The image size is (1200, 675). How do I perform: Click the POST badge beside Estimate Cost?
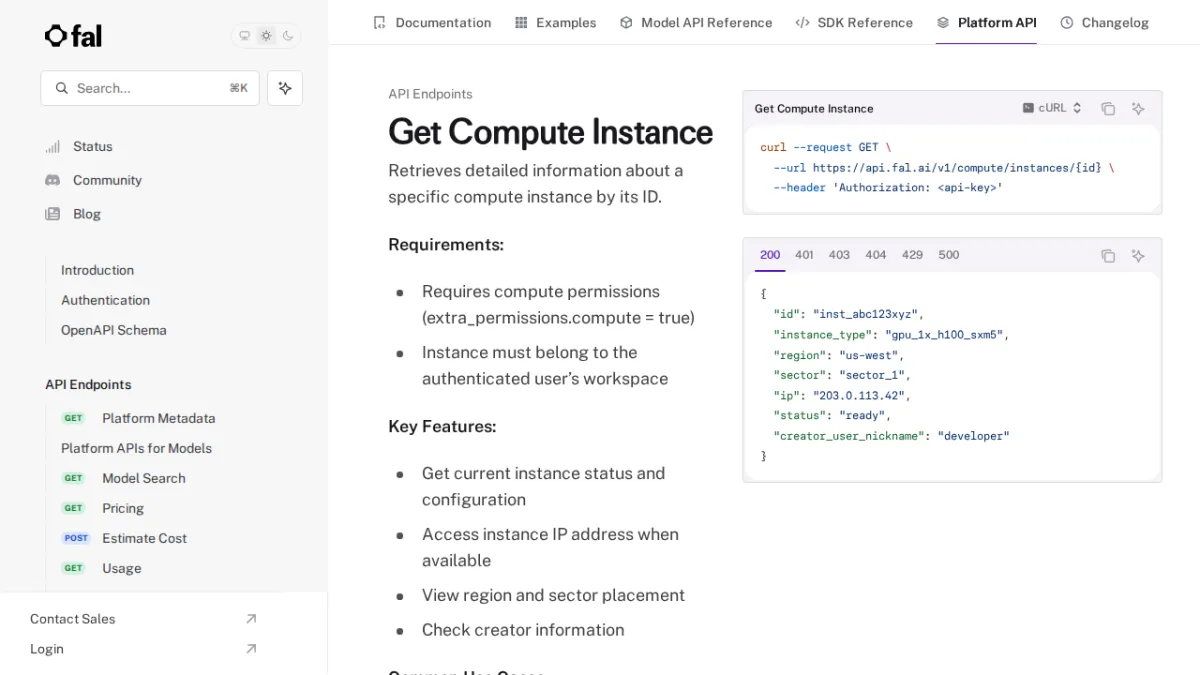(76, 538)
